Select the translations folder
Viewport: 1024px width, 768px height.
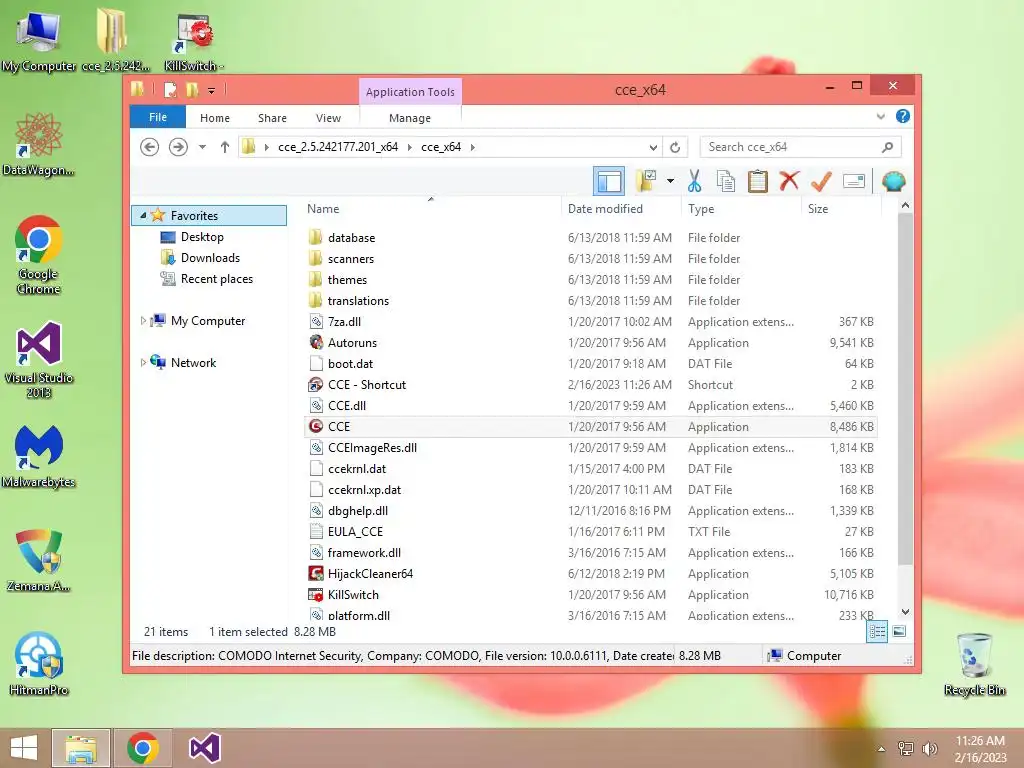[x=358, y=300]
